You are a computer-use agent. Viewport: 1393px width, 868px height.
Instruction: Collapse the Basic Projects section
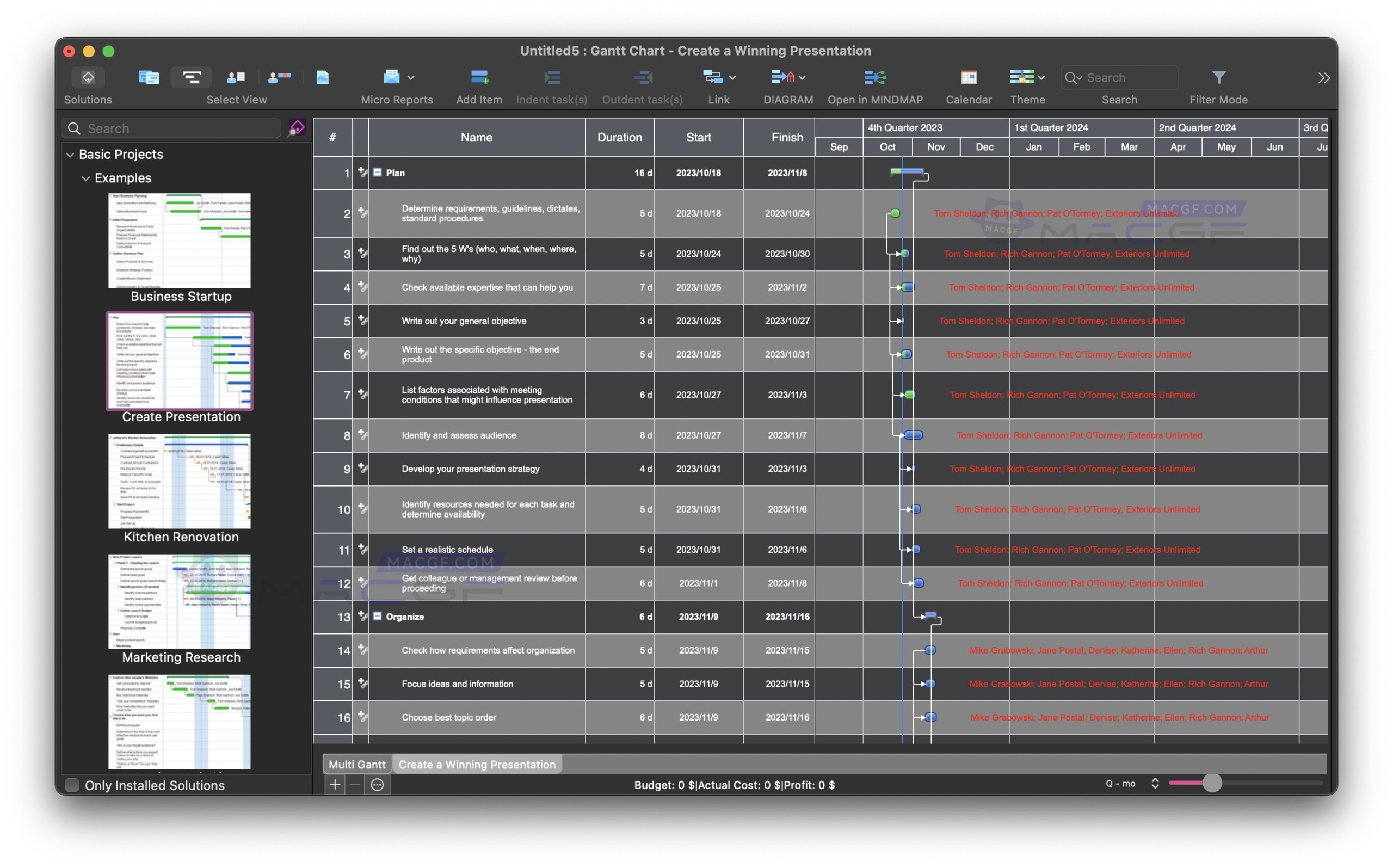pos(70,154)
